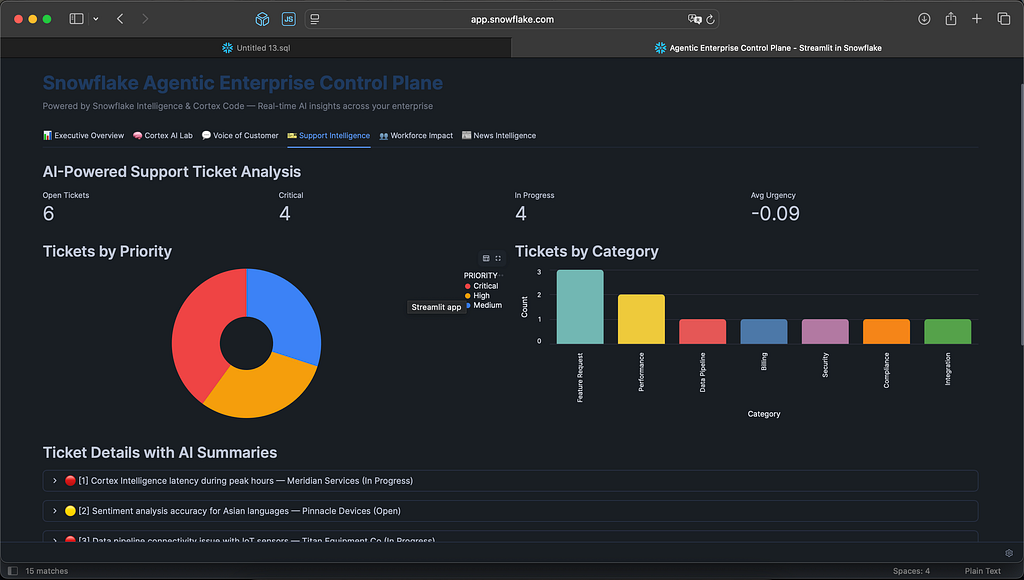
Task: Open a new tab with plus icon
Action: pos(976,19)
